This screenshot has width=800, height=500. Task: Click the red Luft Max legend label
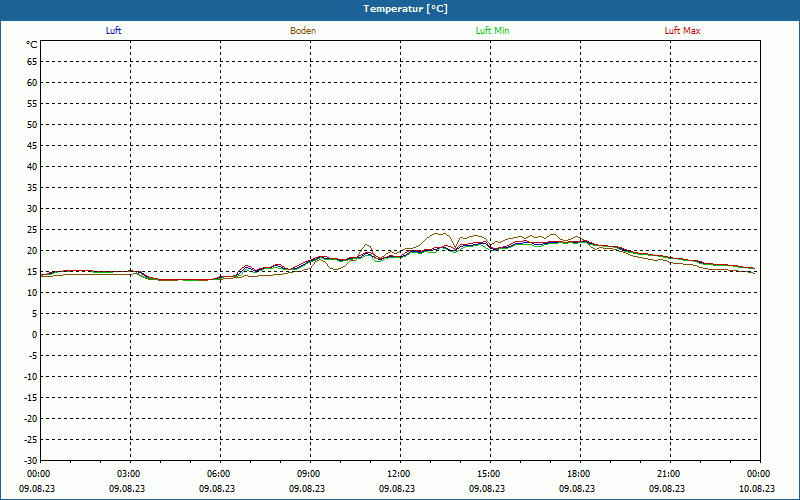(682, 31)
